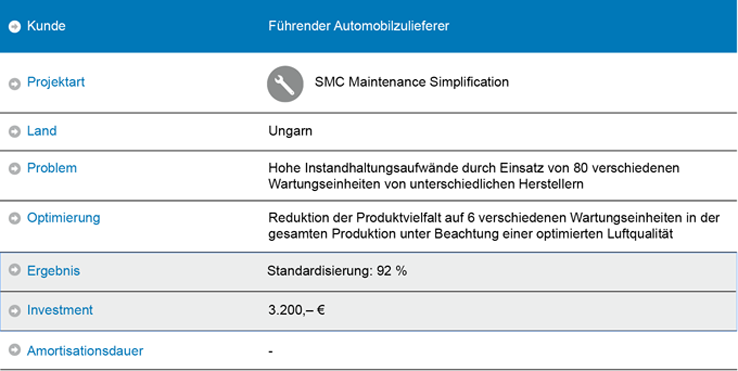Click the arrow icon beside Optimierung
Screen dimensions: 738x371
click(x=15, y=218)
